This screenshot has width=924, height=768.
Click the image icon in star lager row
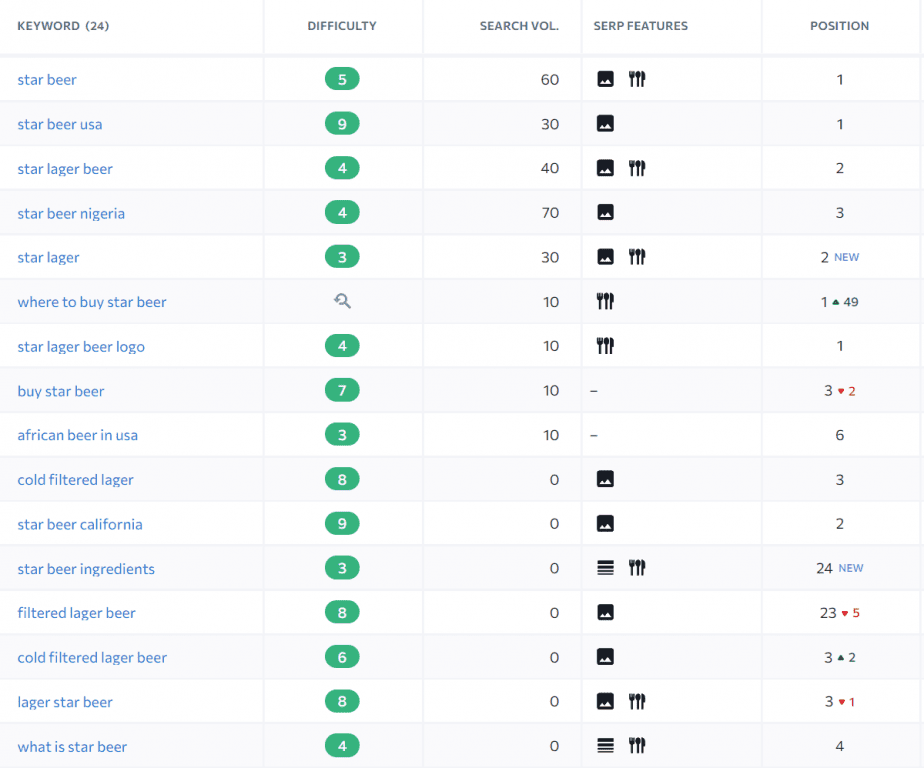click(x=605, y=257)
